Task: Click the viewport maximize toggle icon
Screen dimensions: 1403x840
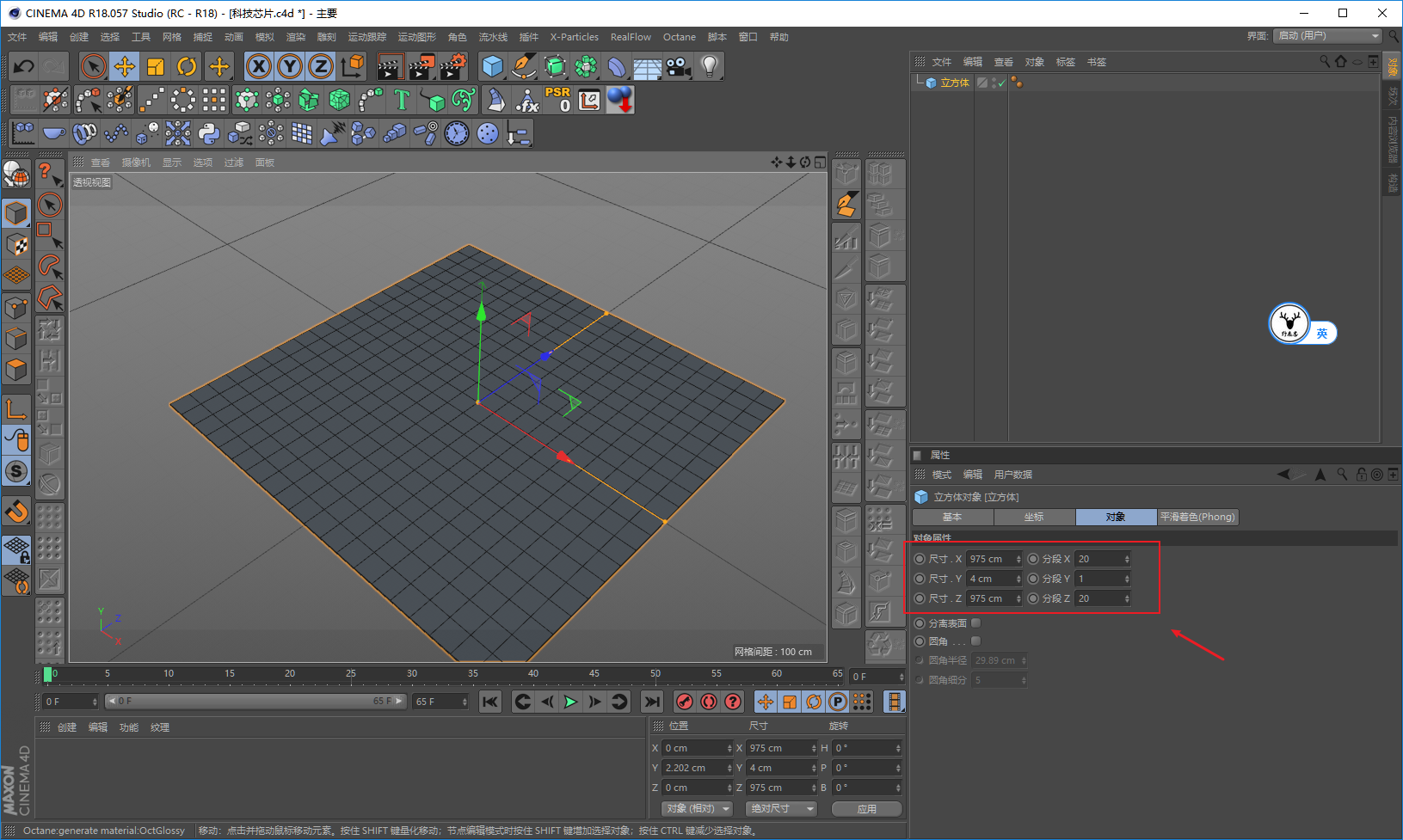Action: pos(820,162)
